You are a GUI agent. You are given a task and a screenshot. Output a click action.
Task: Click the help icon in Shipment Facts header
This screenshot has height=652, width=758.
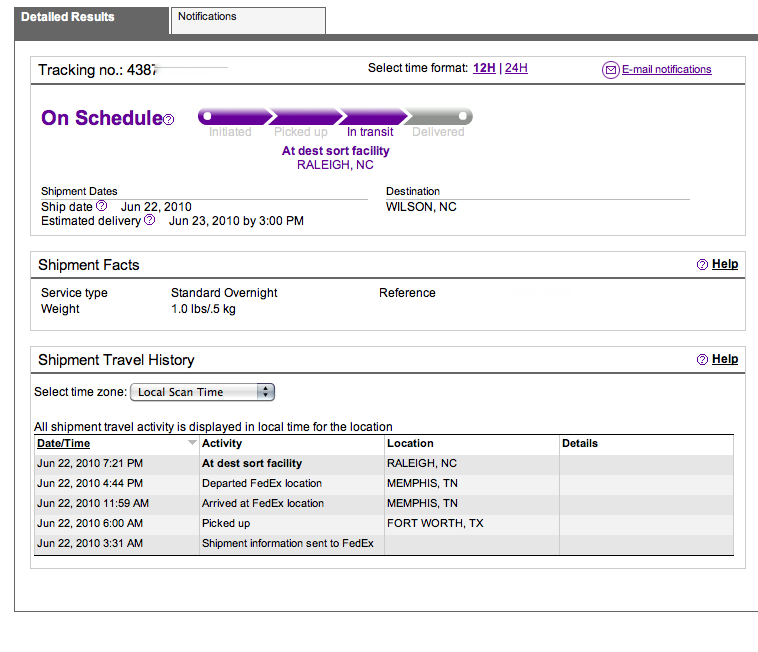702,264
